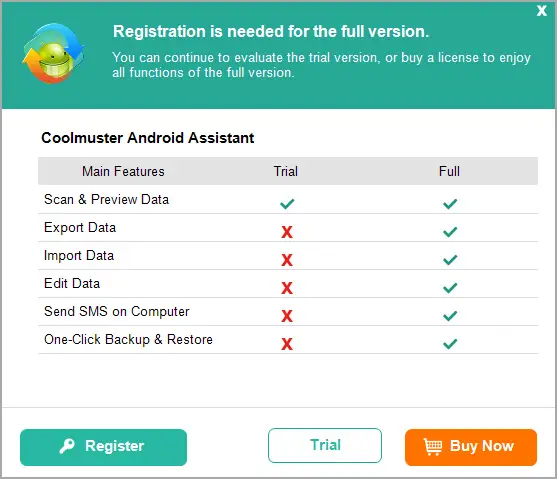Click the red X for Send SMS on Computer

tap(287, 316)
